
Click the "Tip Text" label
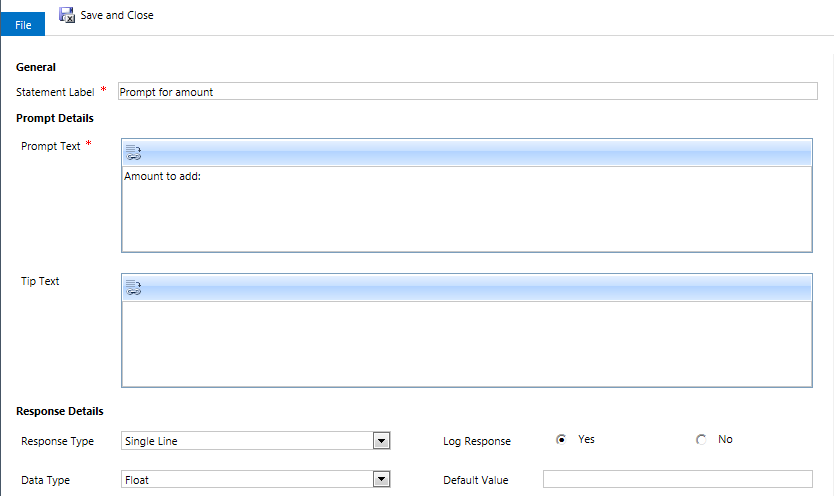click(40, 281)
